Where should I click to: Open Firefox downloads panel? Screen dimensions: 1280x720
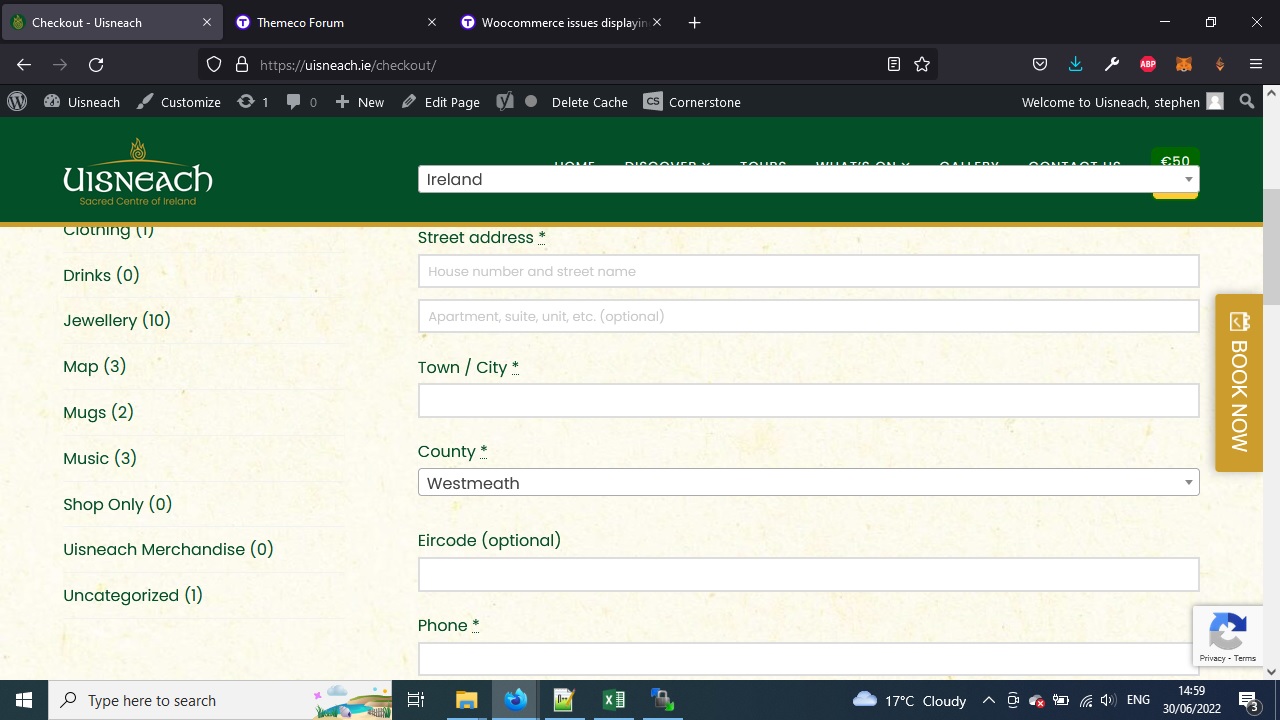tap(1075, 65)
